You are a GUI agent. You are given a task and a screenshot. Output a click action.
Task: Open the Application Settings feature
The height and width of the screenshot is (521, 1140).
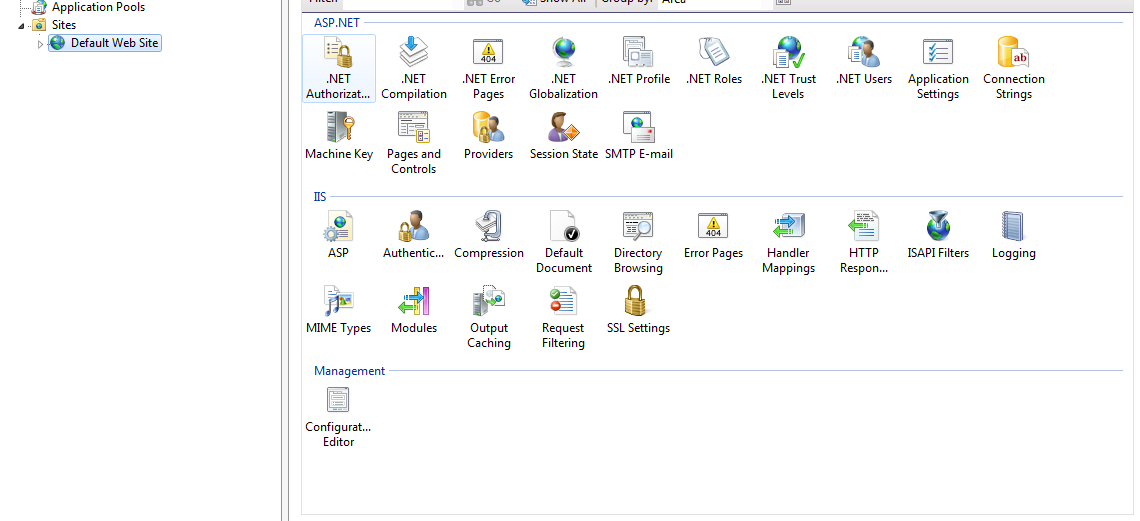point(938,68)
